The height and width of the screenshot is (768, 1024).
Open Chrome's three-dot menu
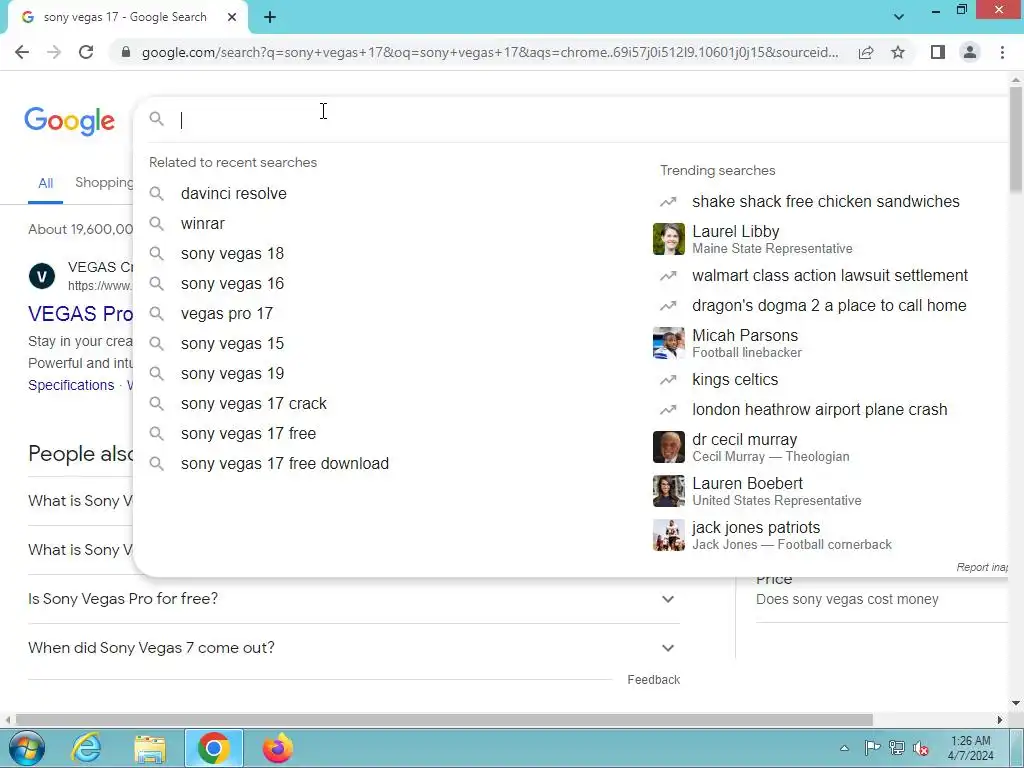(x=1002, y=52)
